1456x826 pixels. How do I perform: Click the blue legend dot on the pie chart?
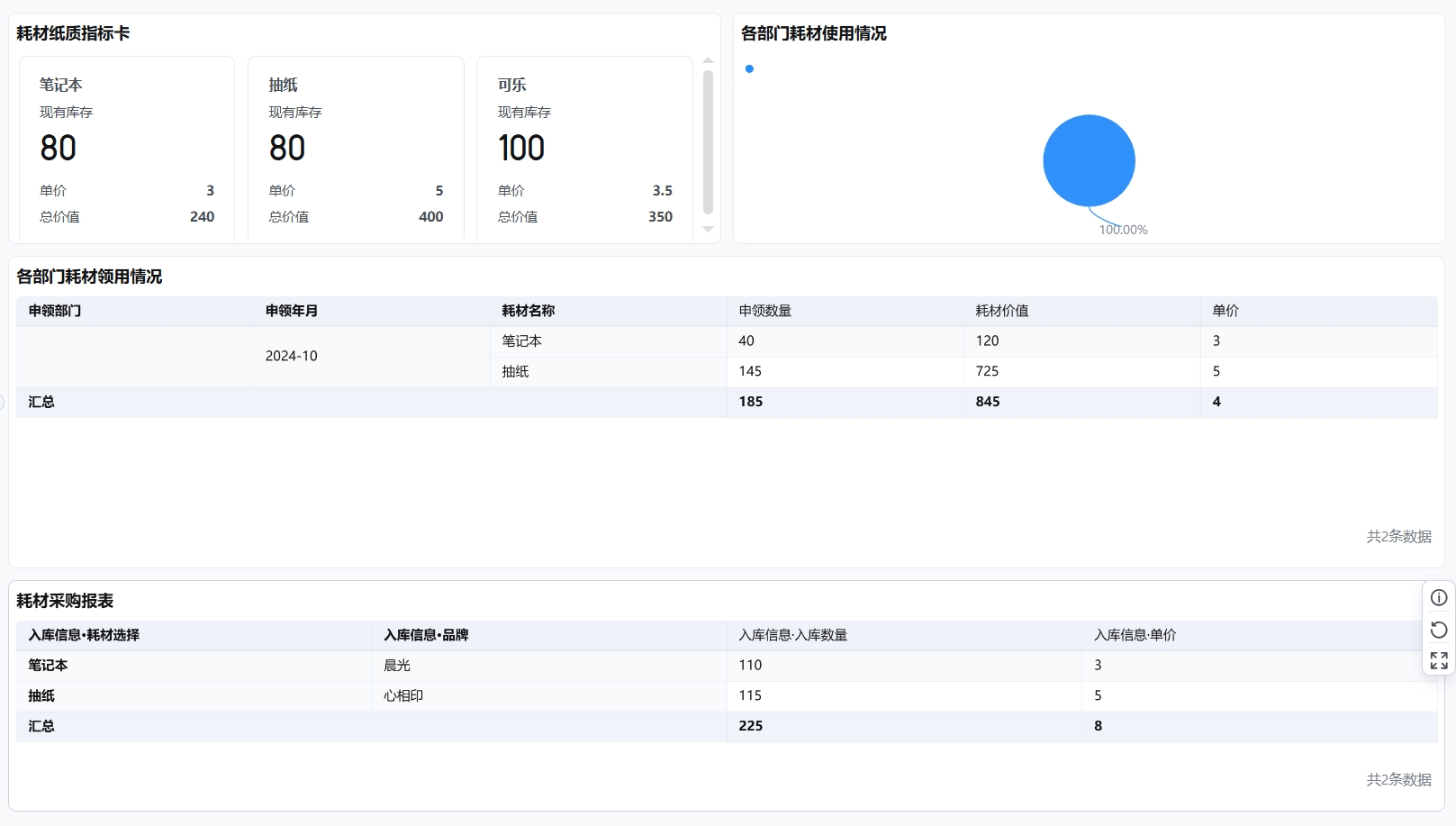pyautogui.click(x=749, y=68)
